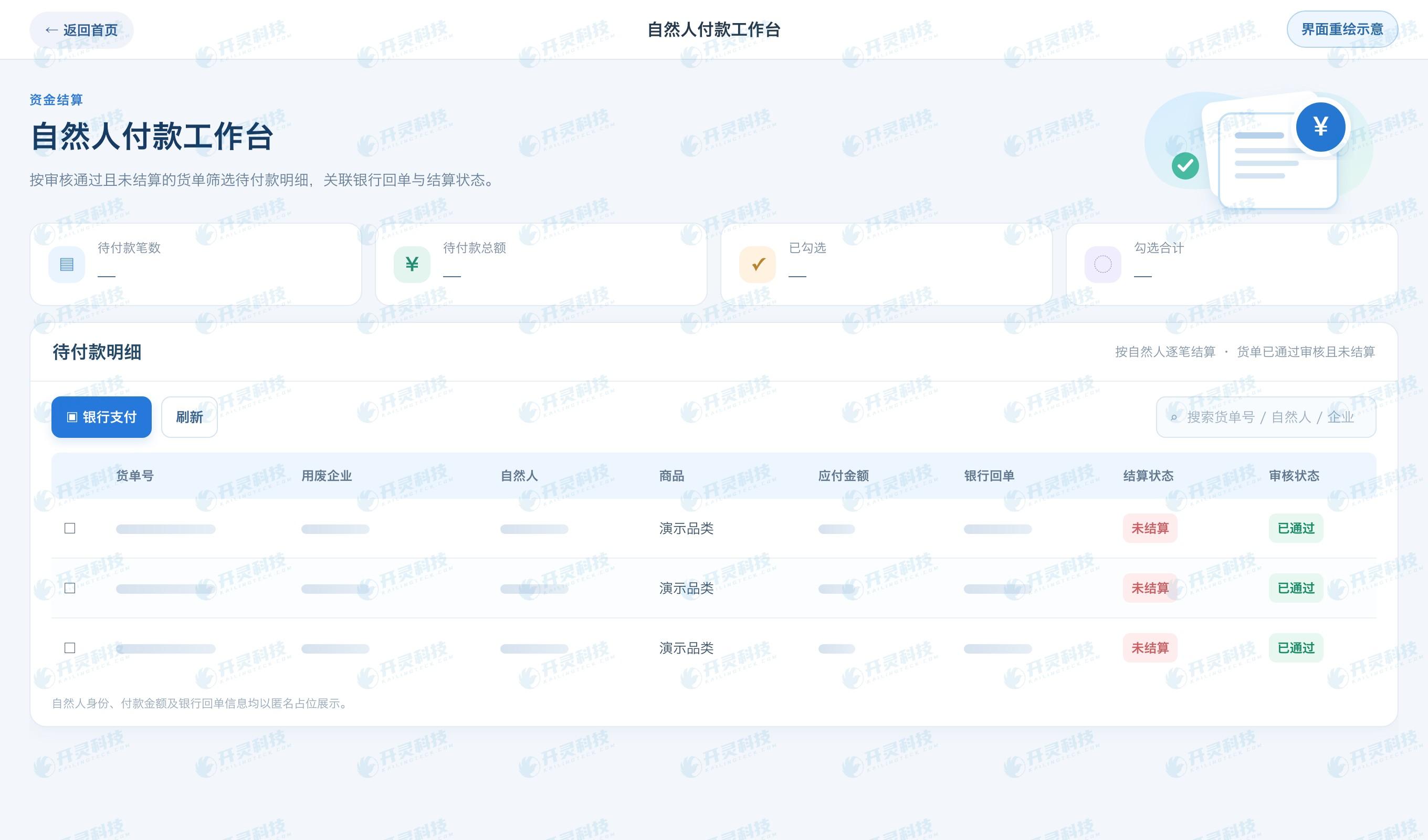Click the 界面重绘示意 button
Image resolution: width=1428 pixels, height=840 pixels.
pos(1342,29)
